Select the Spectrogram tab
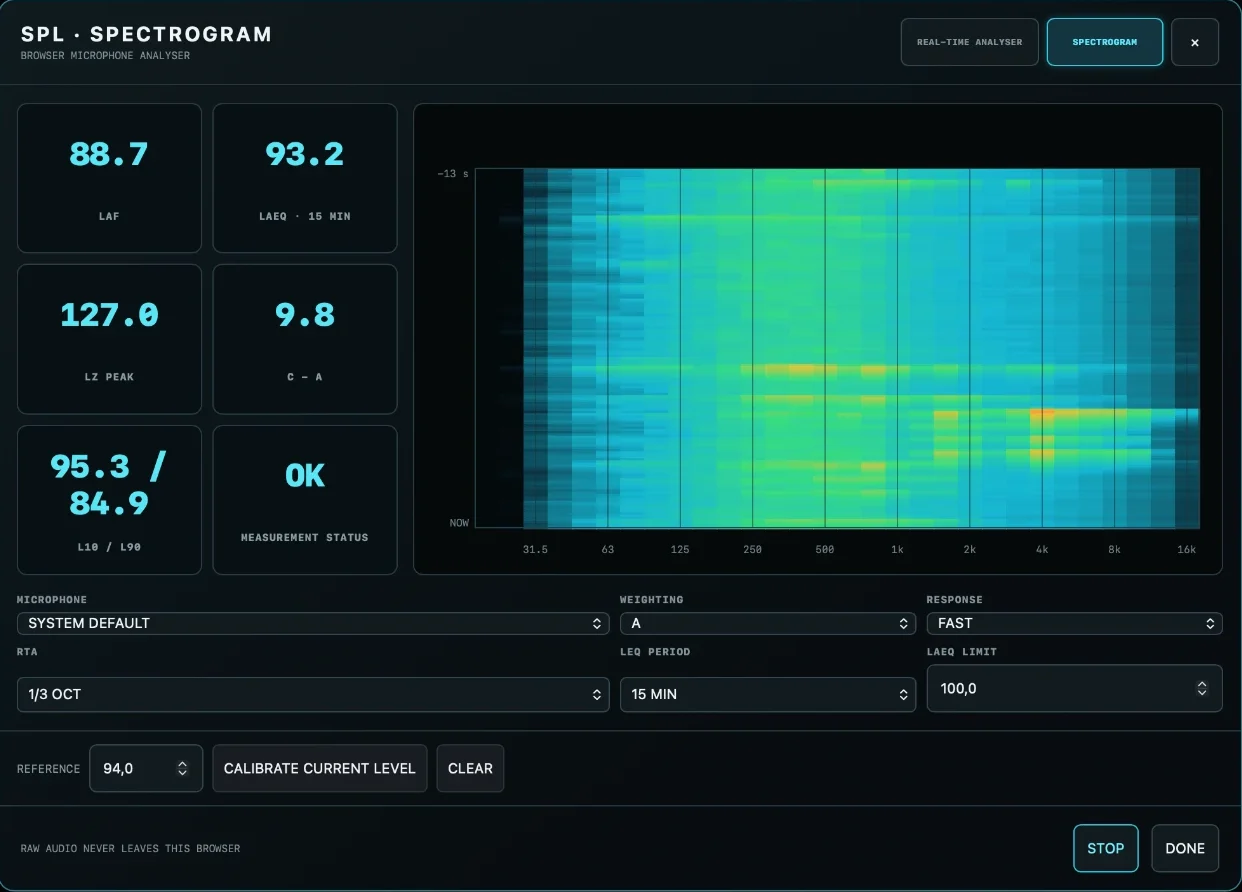The width and height of the screenshot is (1242, 892). click(x=1104, y=42)
